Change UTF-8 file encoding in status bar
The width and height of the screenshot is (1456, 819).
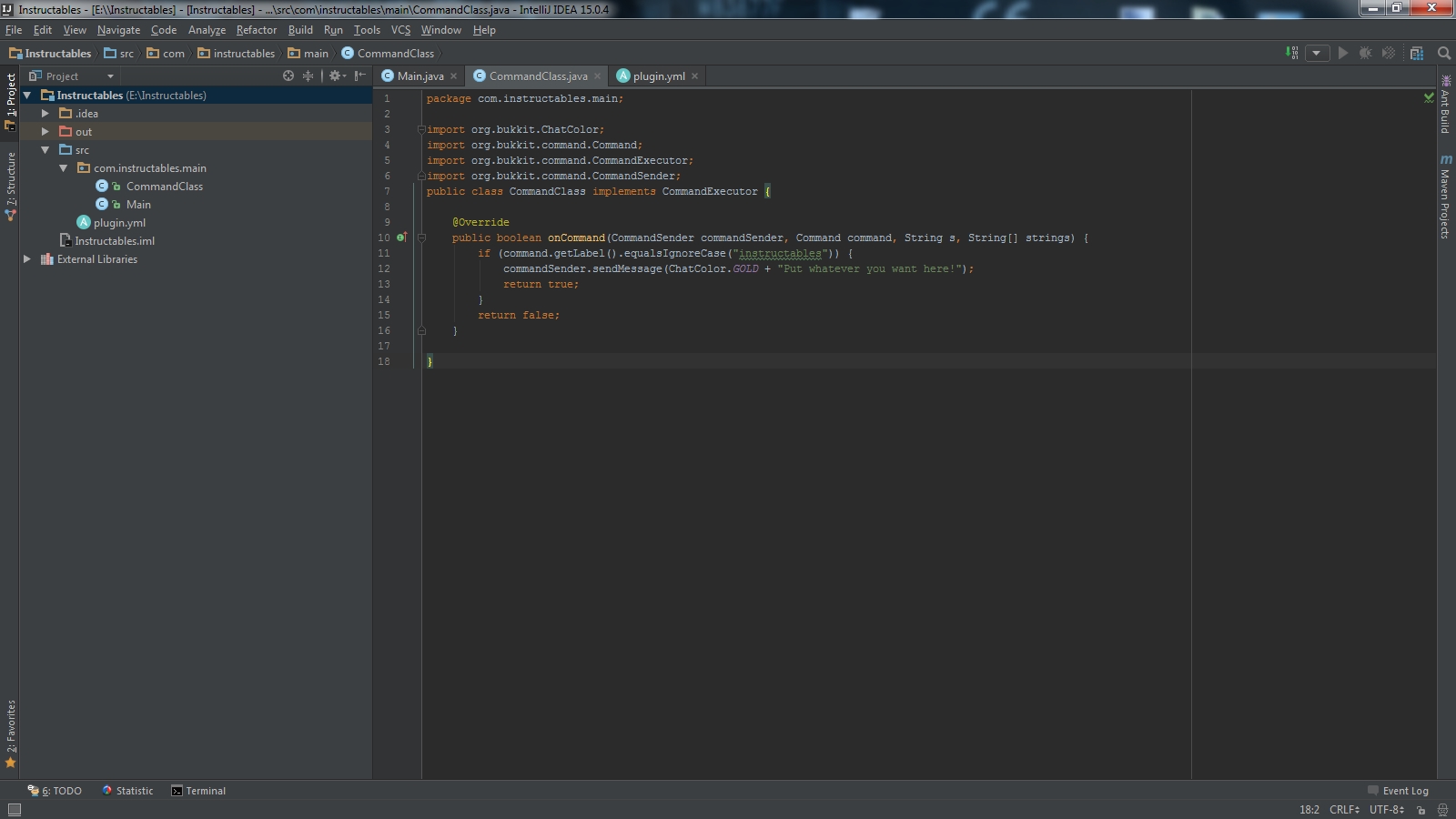click(1387, 809)
